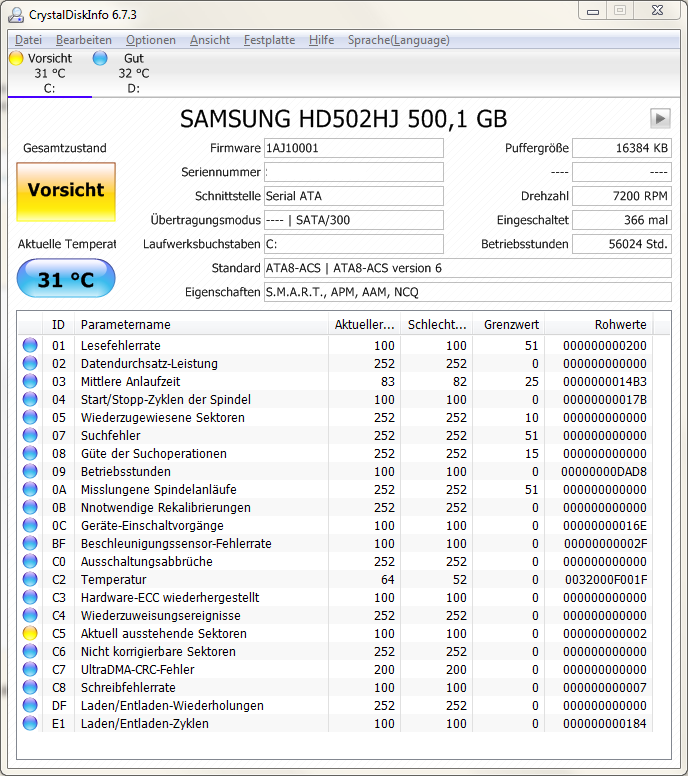Click the Standard field ATA8-ACS version 6
The image size is (688, 776).
[x=467, y=268]
